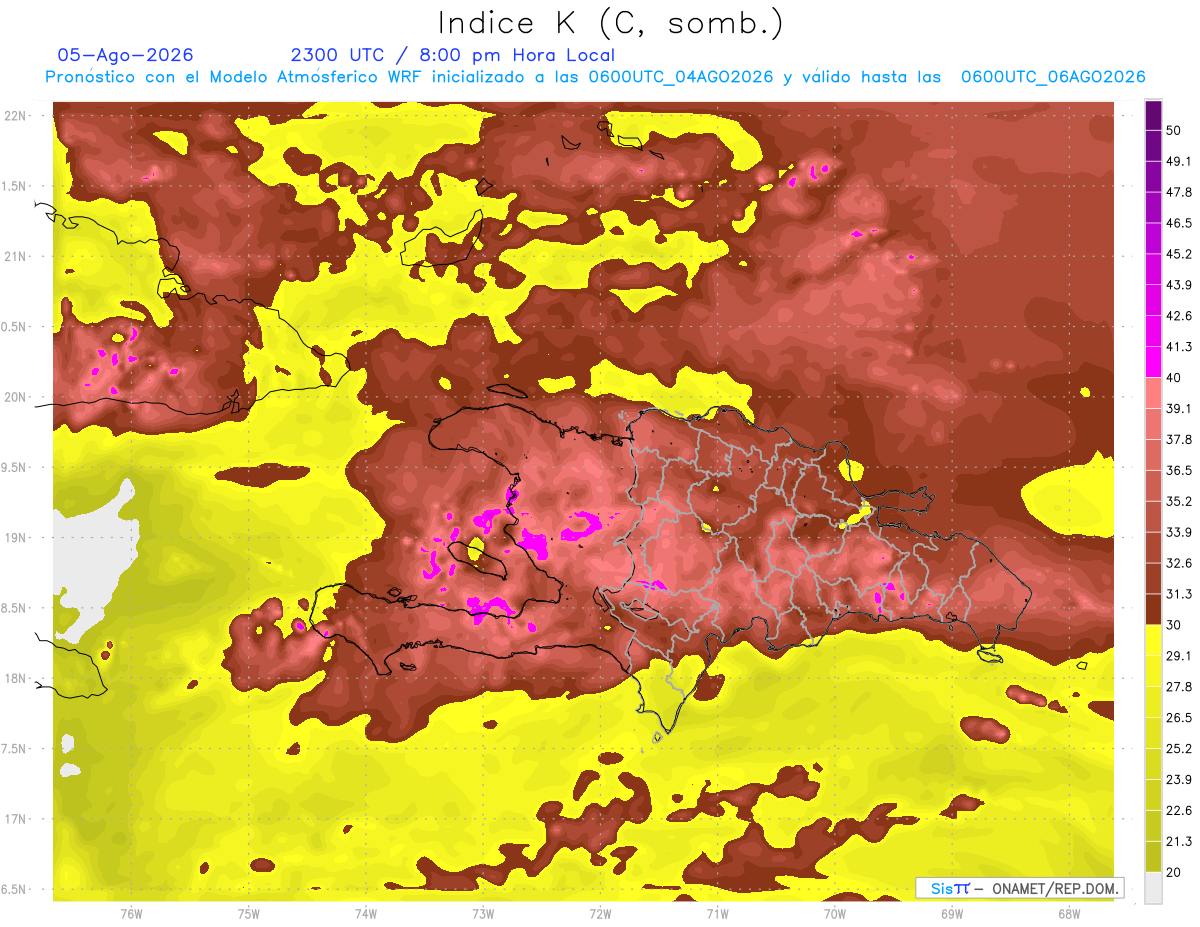Click the '2300 UTC / 8:00 pm Hora Local' time text

point(453,55)
